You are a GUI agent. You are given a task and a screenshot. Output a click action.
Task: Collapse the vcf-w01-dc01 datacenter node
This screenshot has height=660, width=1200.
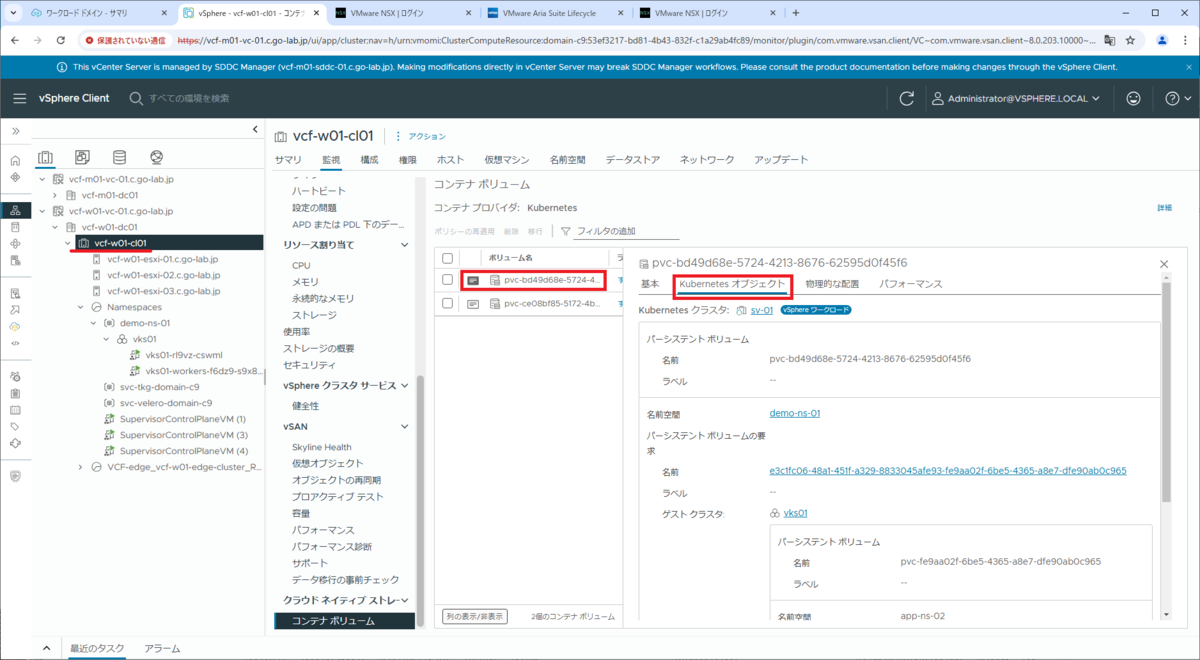tap(55, 227)
